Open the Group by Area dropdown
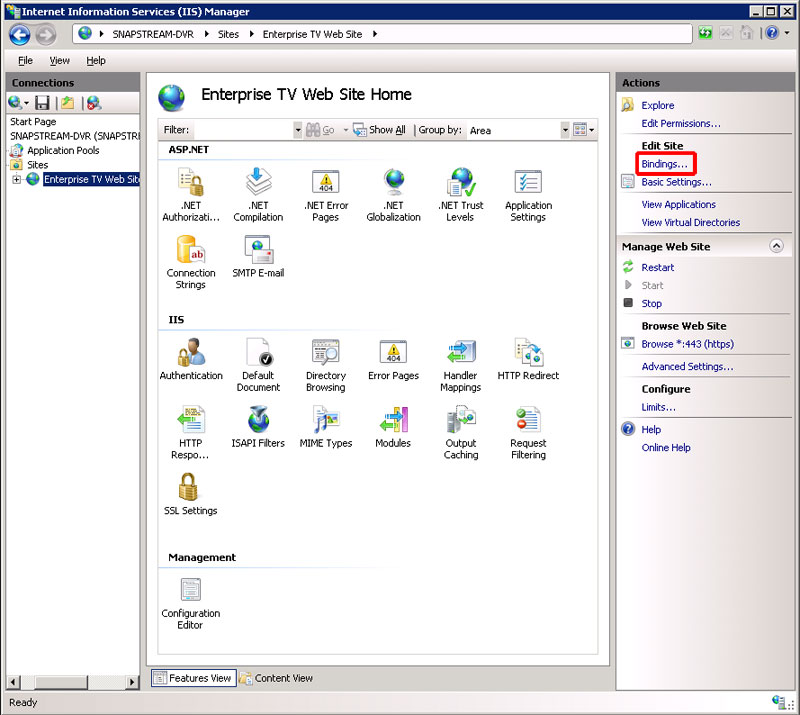This screenshot has height=715, width=800. [564, 130]
